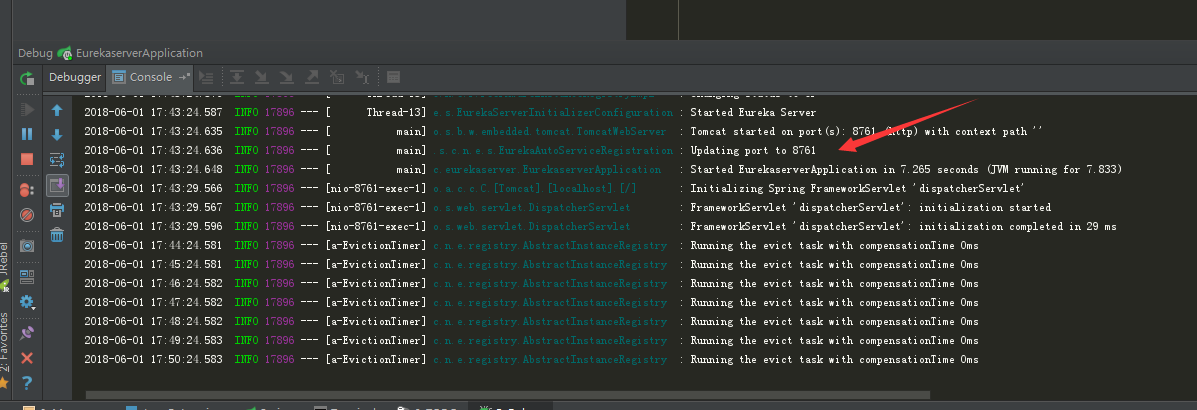Print the console output
Viewport: 1197px width, 410px height.
coord(56,209)
